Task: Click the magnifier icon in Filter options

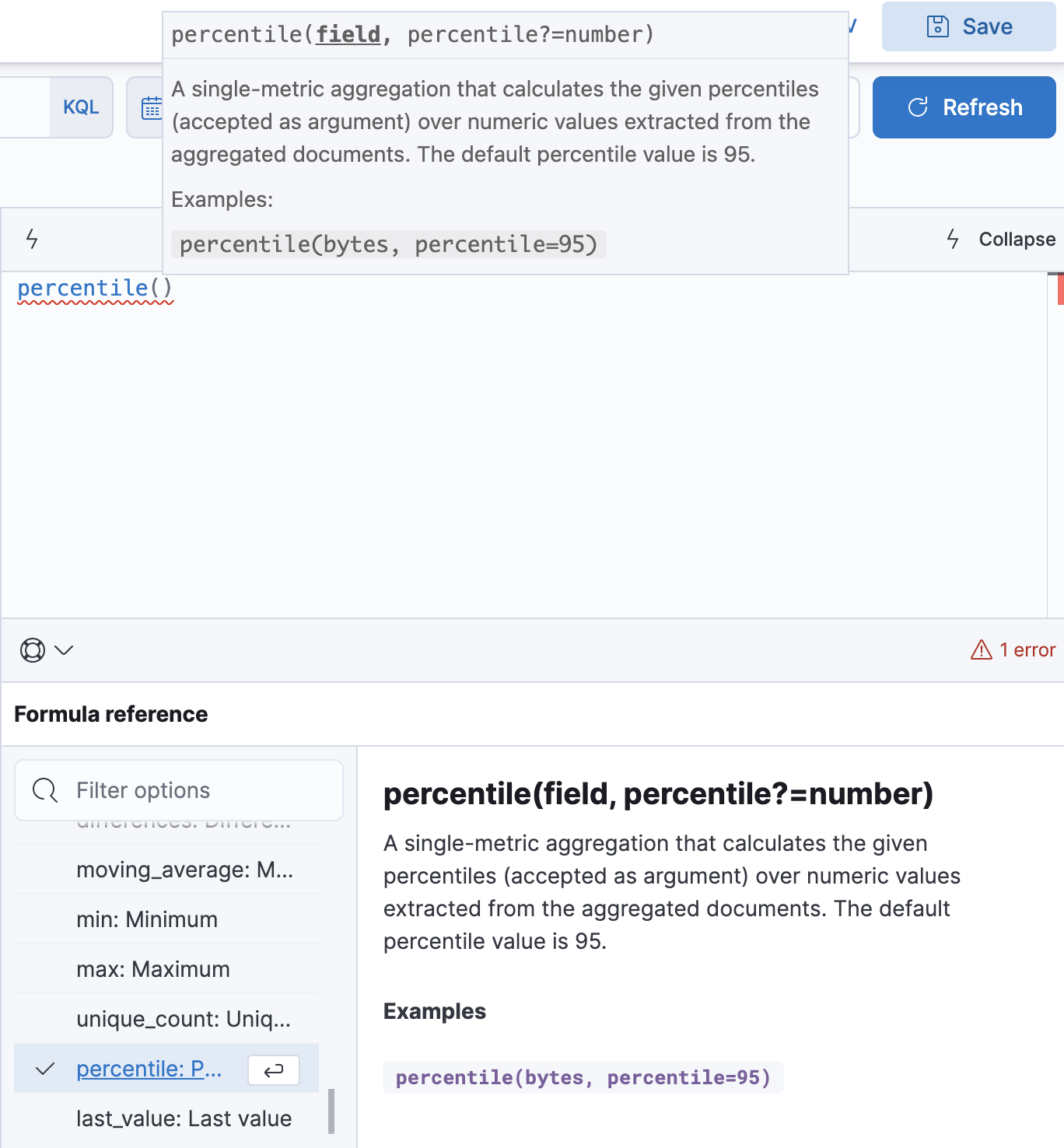Action: (45, 790)
